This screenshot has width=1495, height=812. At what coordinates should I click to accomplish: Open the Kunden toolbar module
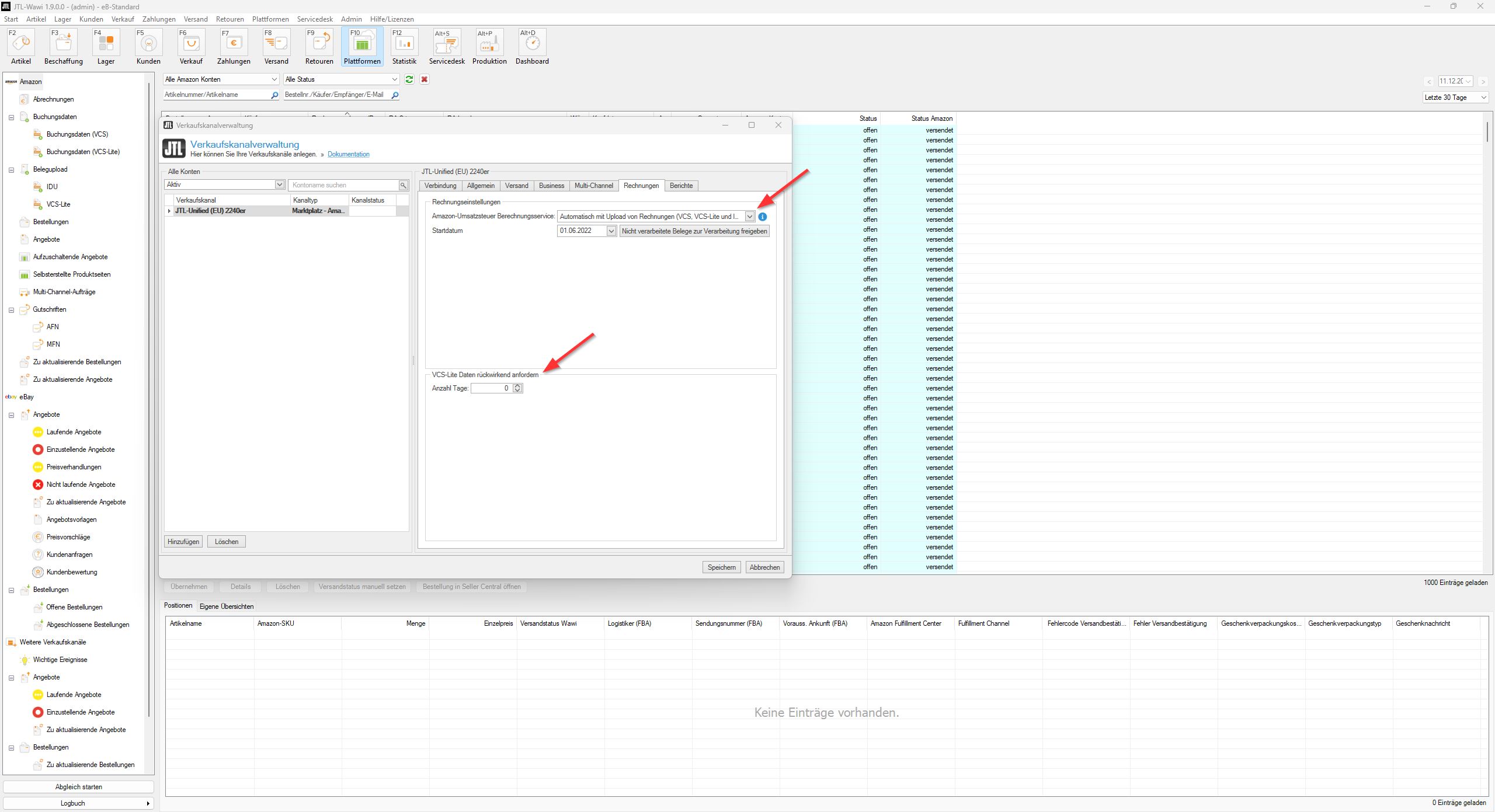pyautogui.click(x=148, y=47)
